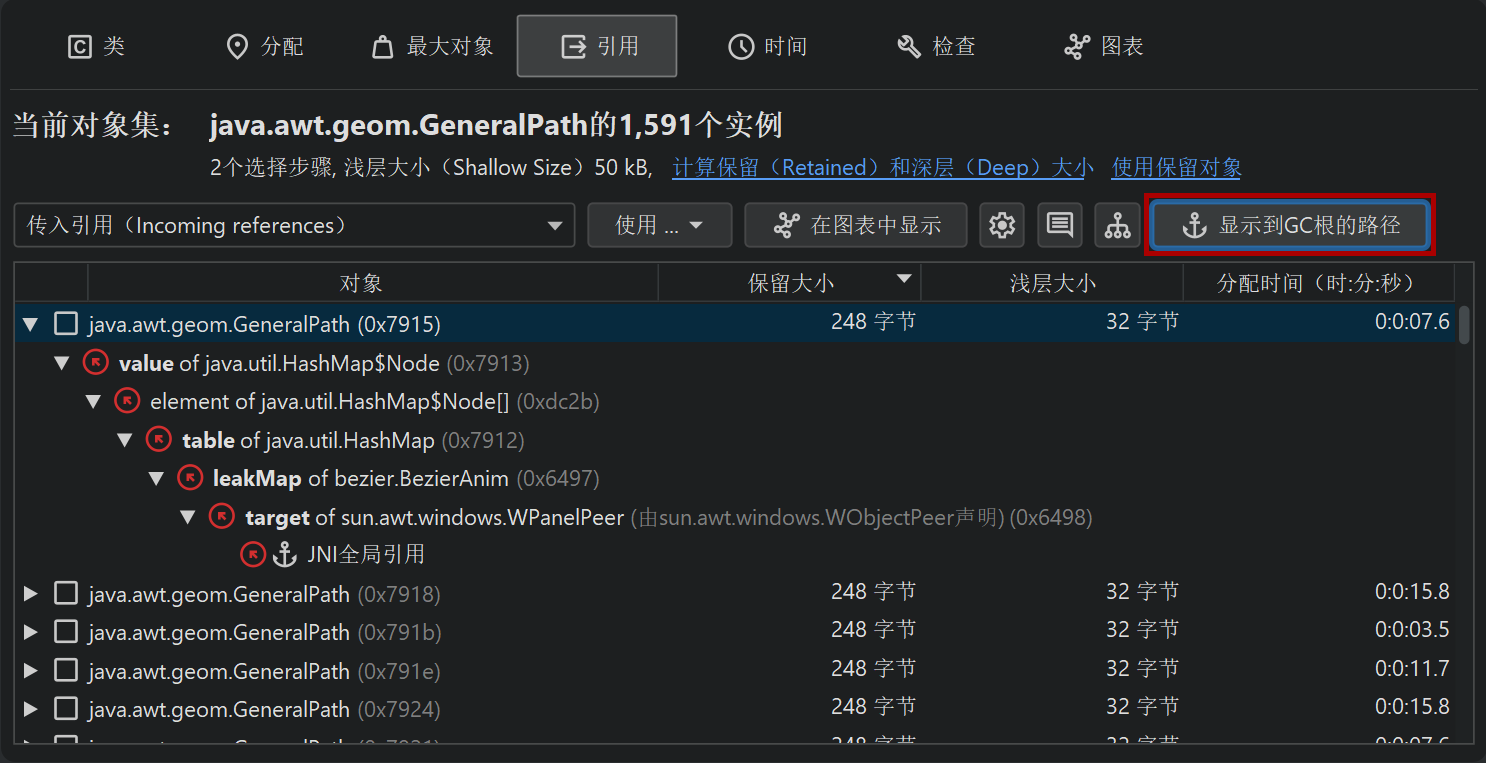Click reference icon beside element of HashMap$Node[]
Image resolution: width=1486 pixels, height=763 pixels.
coord(127,401)
